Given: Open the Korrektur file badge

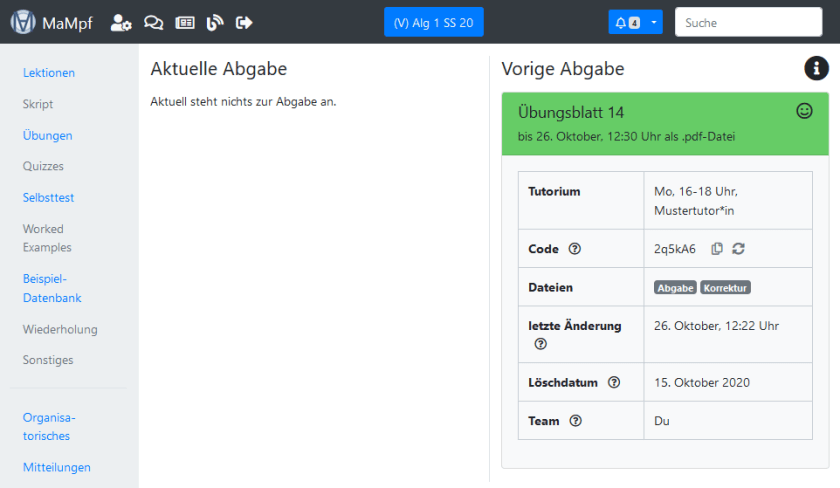Looking at the screenshot, I should pos(725,288).
